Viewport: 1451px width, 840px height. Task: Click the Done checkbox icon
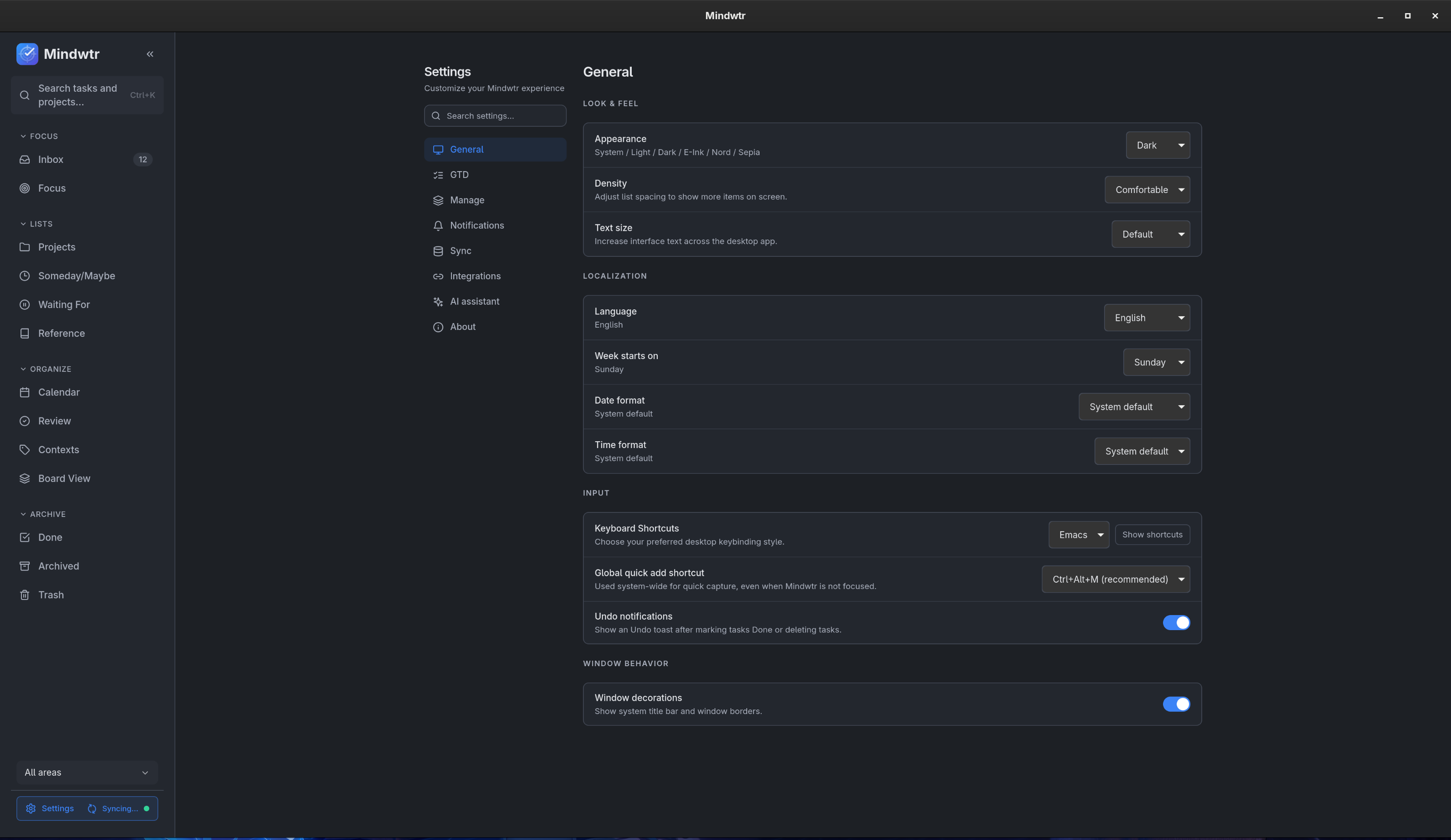click(25, 537)
